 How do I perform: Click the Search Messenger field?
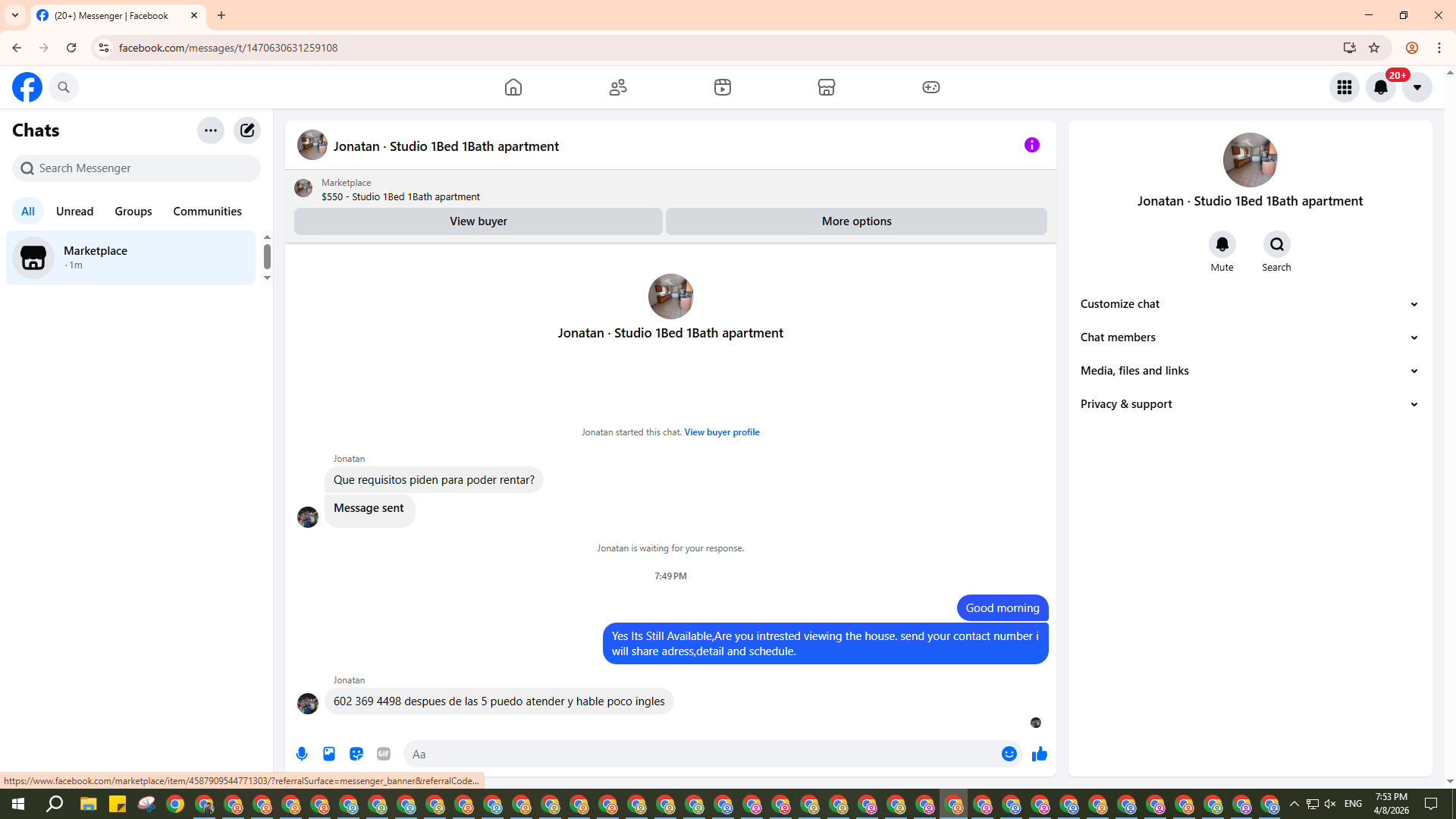(x=136, y=168)
